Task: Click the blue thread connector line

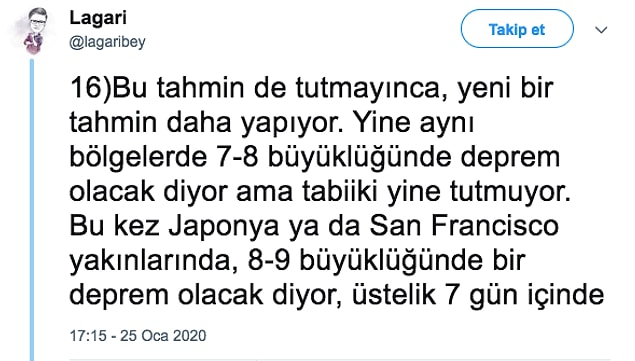Action: coord(32,210)
